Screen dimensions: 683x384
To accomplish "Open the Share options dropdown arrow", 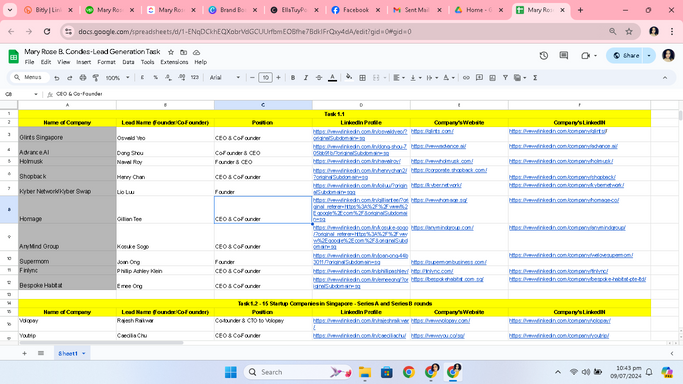I will coord(649,56).
